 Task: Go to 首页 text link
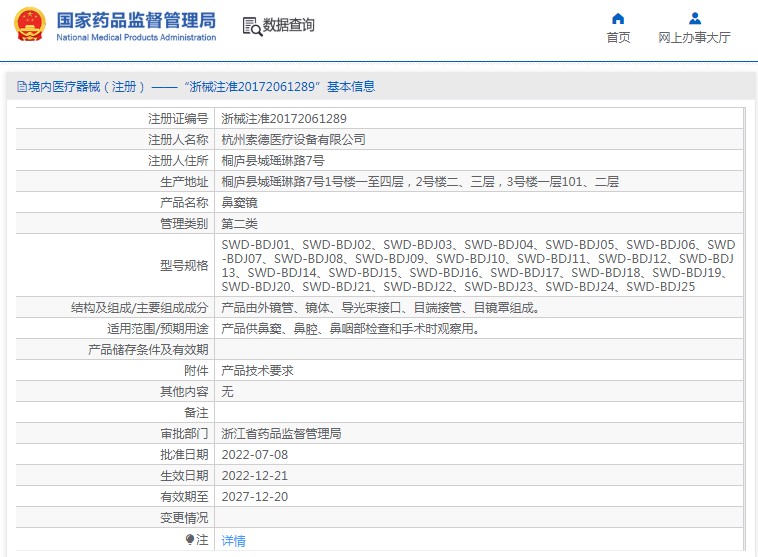coord(618,38)
